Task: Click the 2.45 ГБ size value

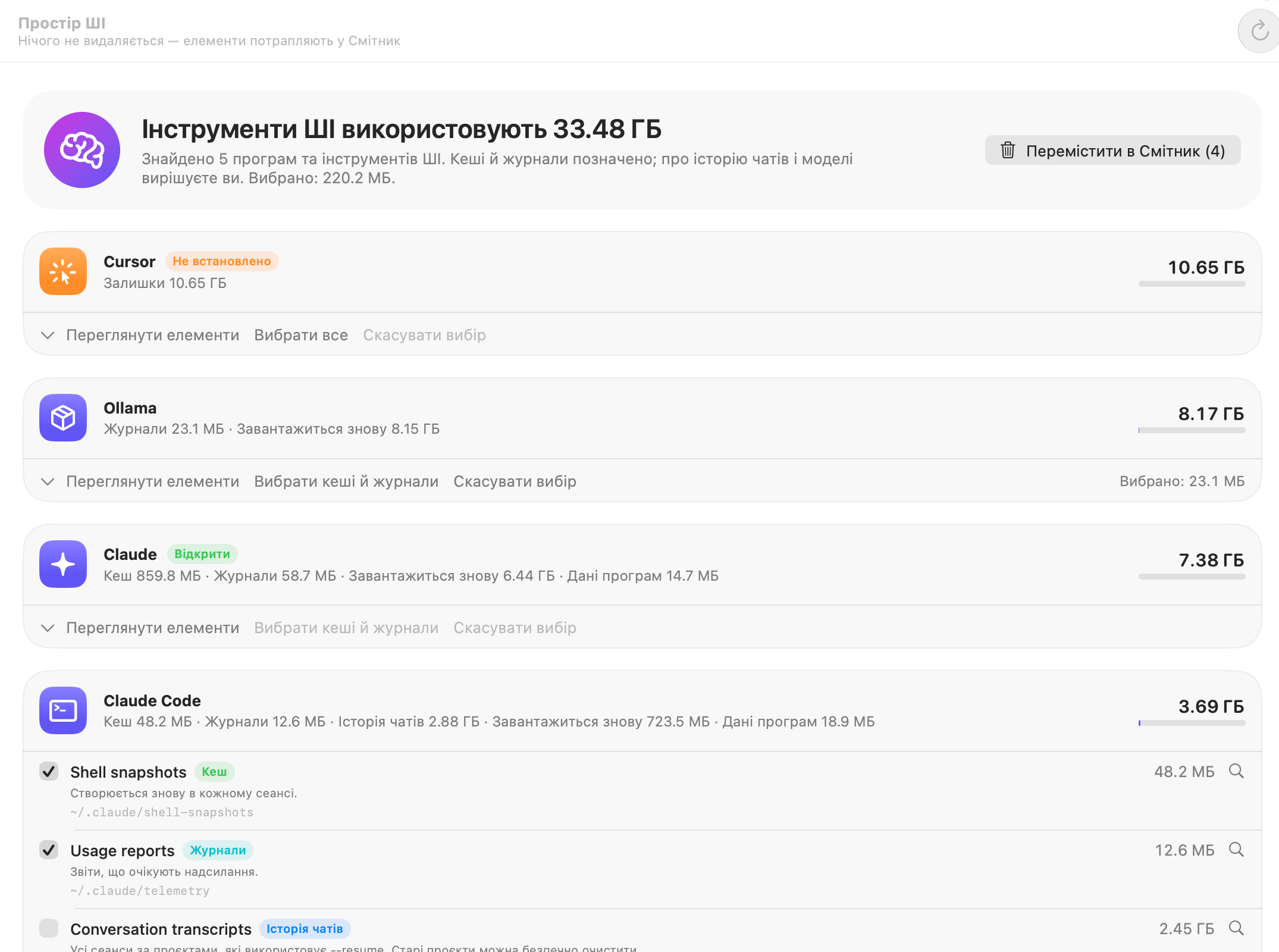Action: tap(1187, 929)
